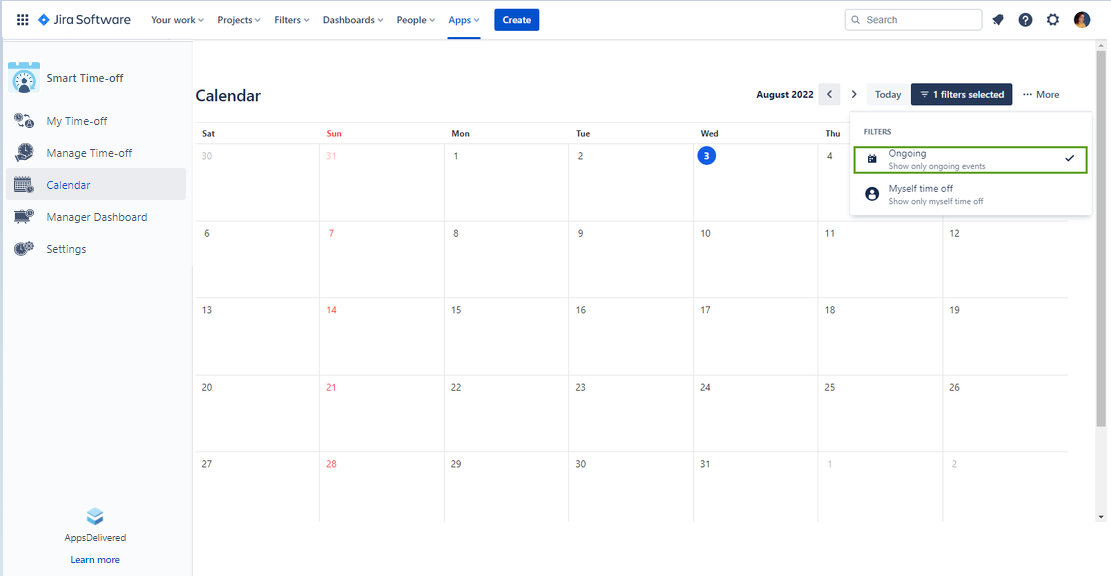The image size is (1111, 576).
Task: Open the Jira settings gear icon
Action: click(1053, 20)
